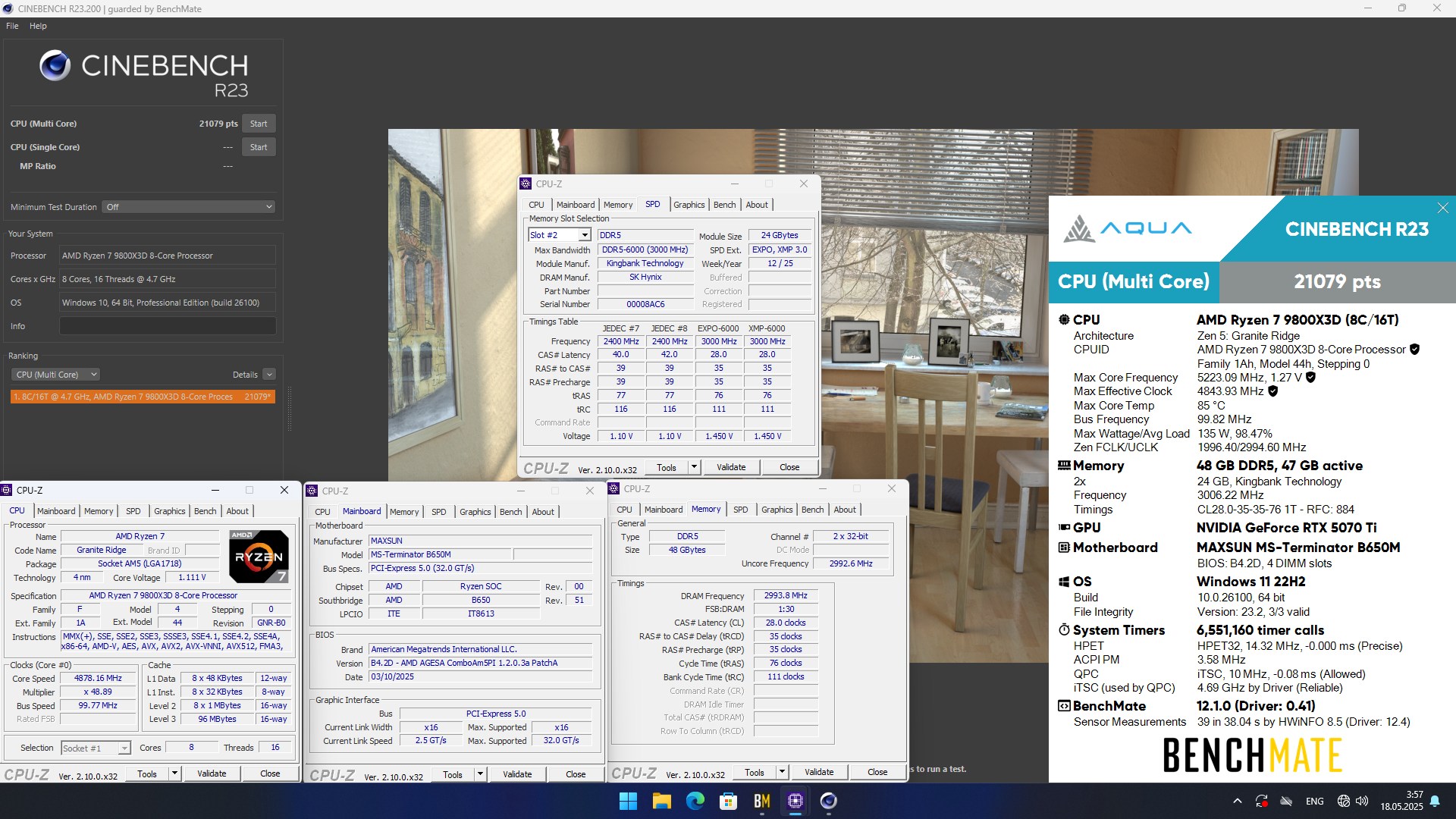The height and width of the screenshot is (819, 1456).
Task: Select About tab in Mainboard window
Action: tap(543, 512)
